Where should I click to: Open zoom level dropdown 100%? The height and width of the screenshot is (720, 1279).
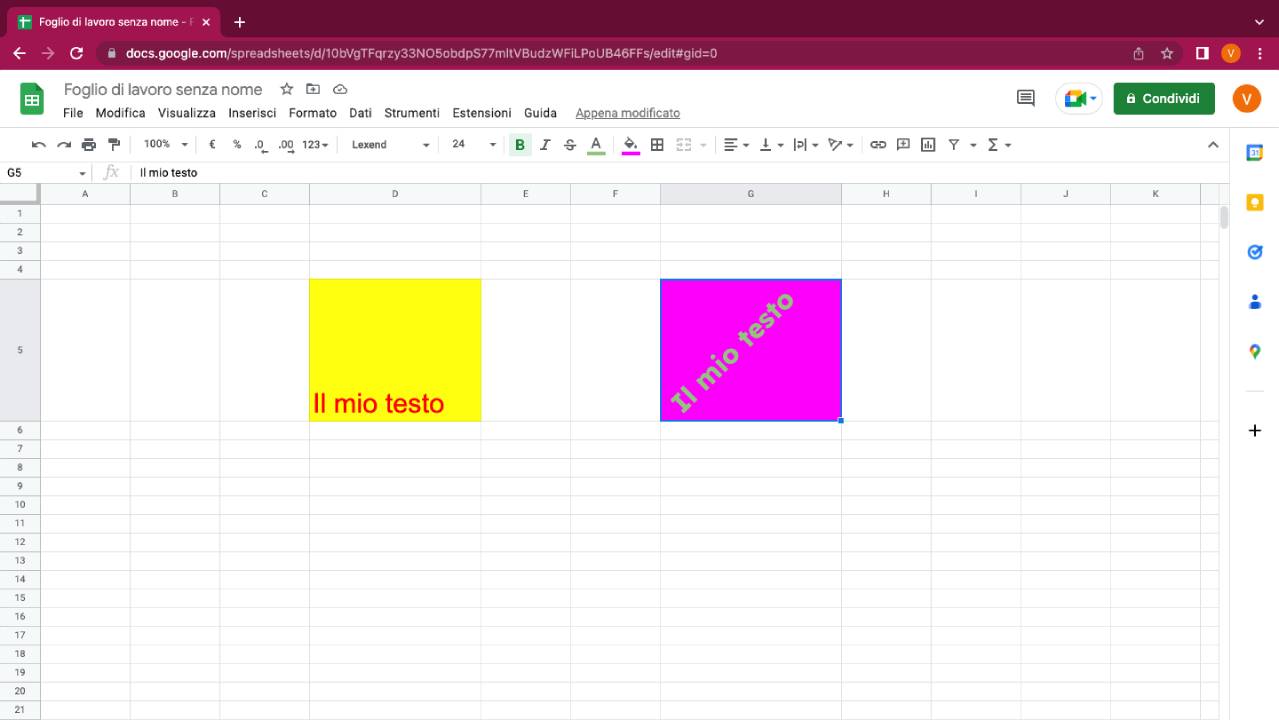click(x=165, y=145)
